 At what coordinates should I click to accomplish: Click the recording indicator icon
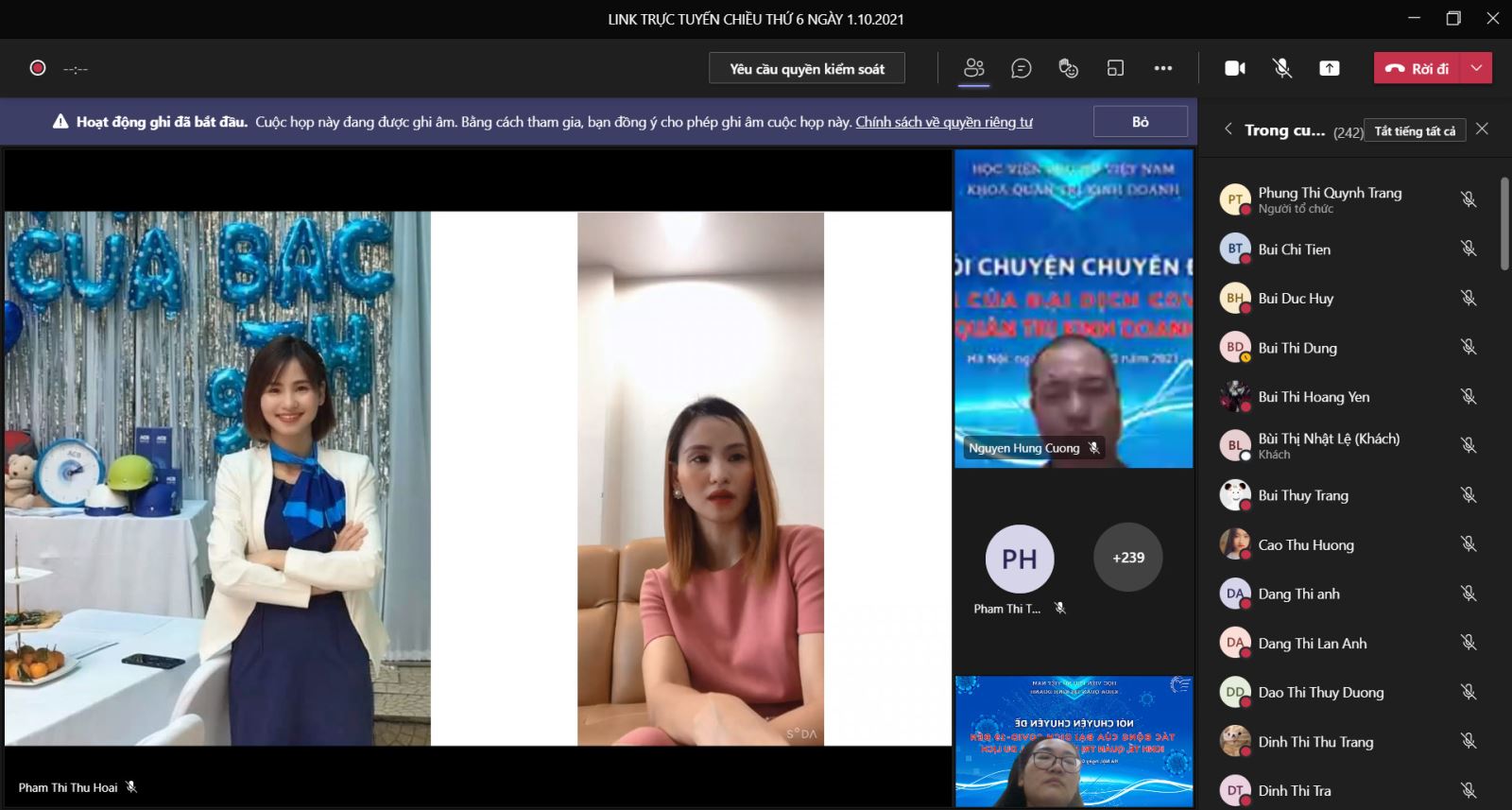(x=38, y=68)
